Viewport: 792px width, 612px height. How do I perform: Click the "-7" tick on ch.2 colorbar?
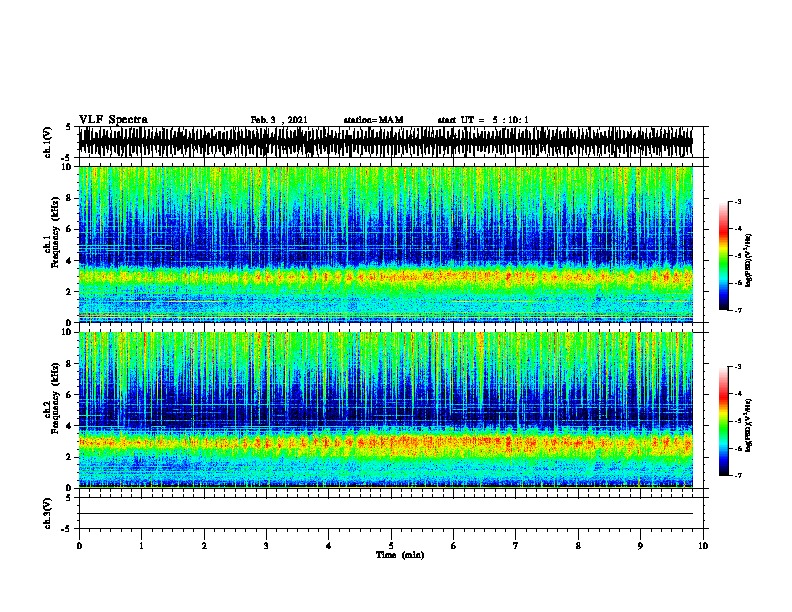point(737,476)
